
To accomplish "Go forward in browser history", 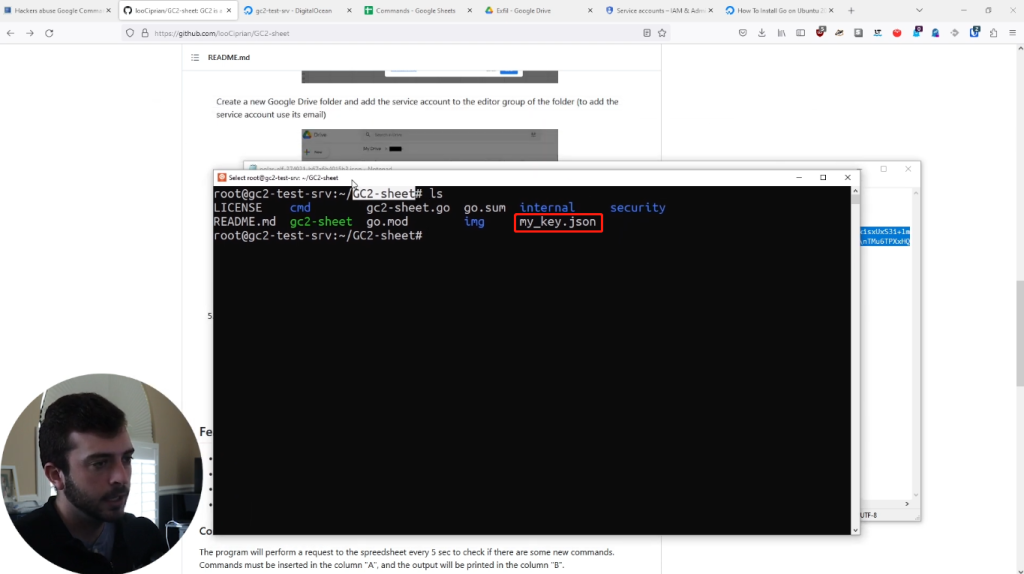I will [x=29, y=33].
